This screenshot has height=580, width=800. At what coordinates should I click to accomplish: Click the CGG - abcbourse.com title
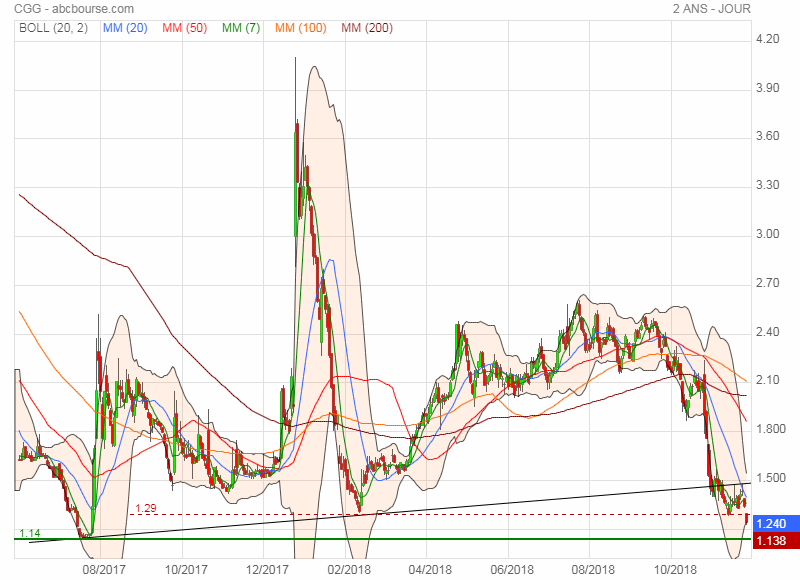(73, 9)
